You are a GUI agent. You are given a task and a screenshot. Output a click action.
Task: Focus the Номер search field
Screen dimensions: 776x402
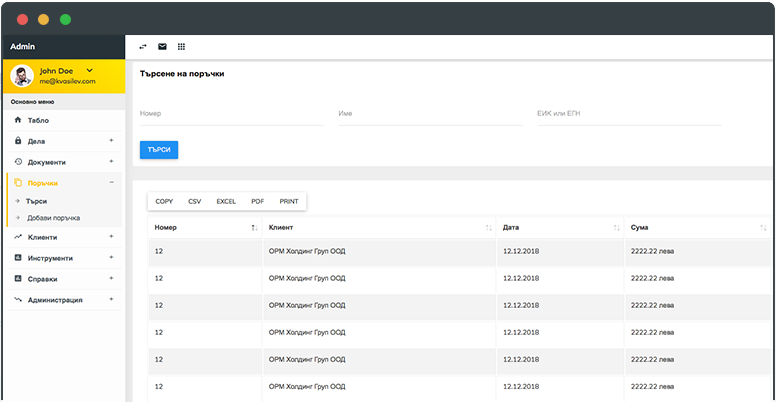[x=232, y=114]
